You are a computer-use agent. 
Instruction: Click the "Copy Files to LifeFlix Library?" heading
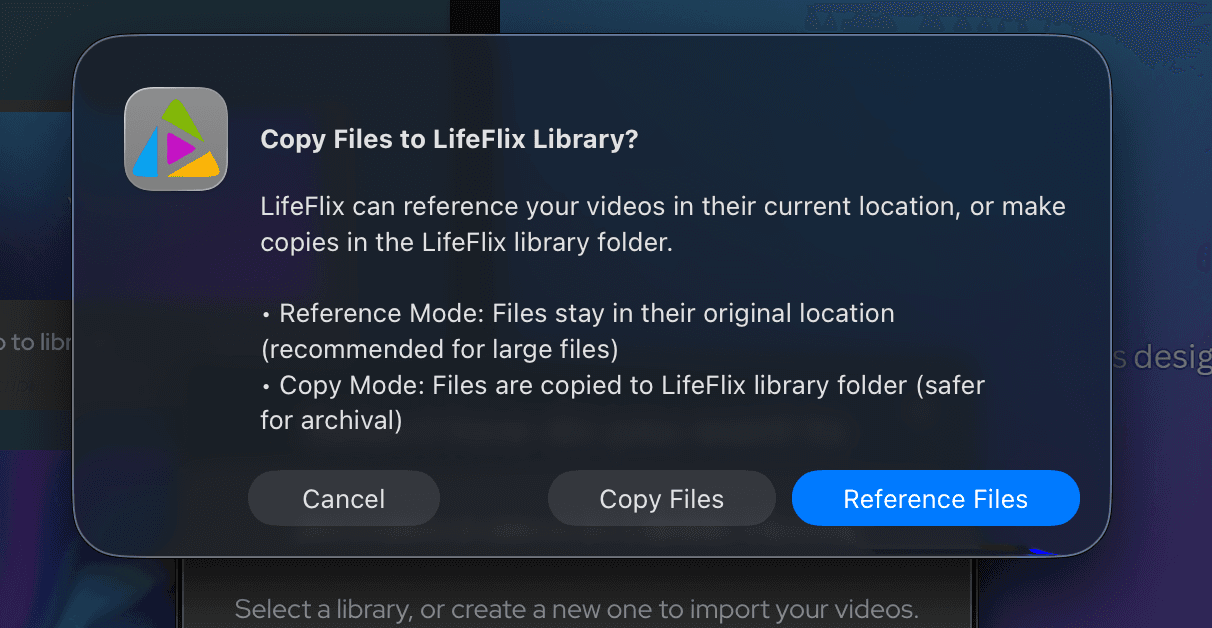pos(449,139)
